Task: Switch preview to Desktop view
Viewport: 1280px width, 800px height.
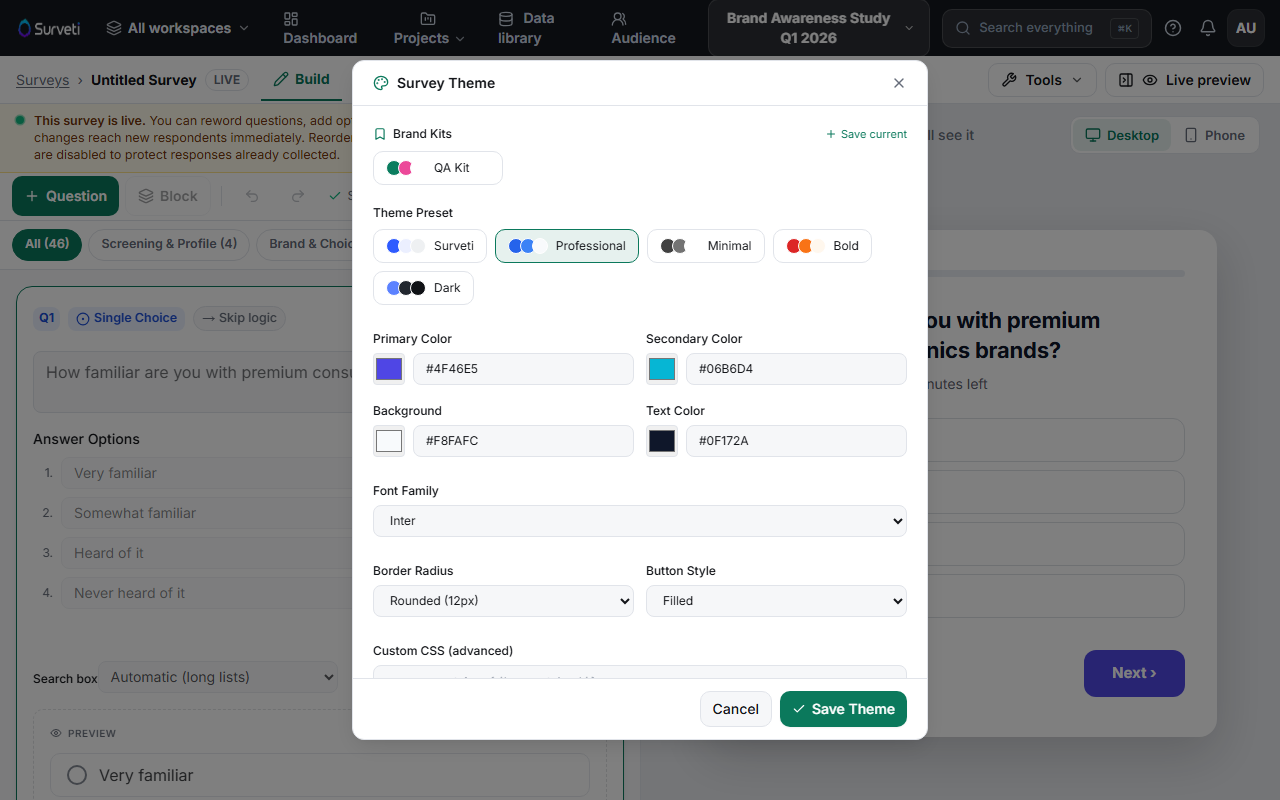Action: coord(1122,135)
